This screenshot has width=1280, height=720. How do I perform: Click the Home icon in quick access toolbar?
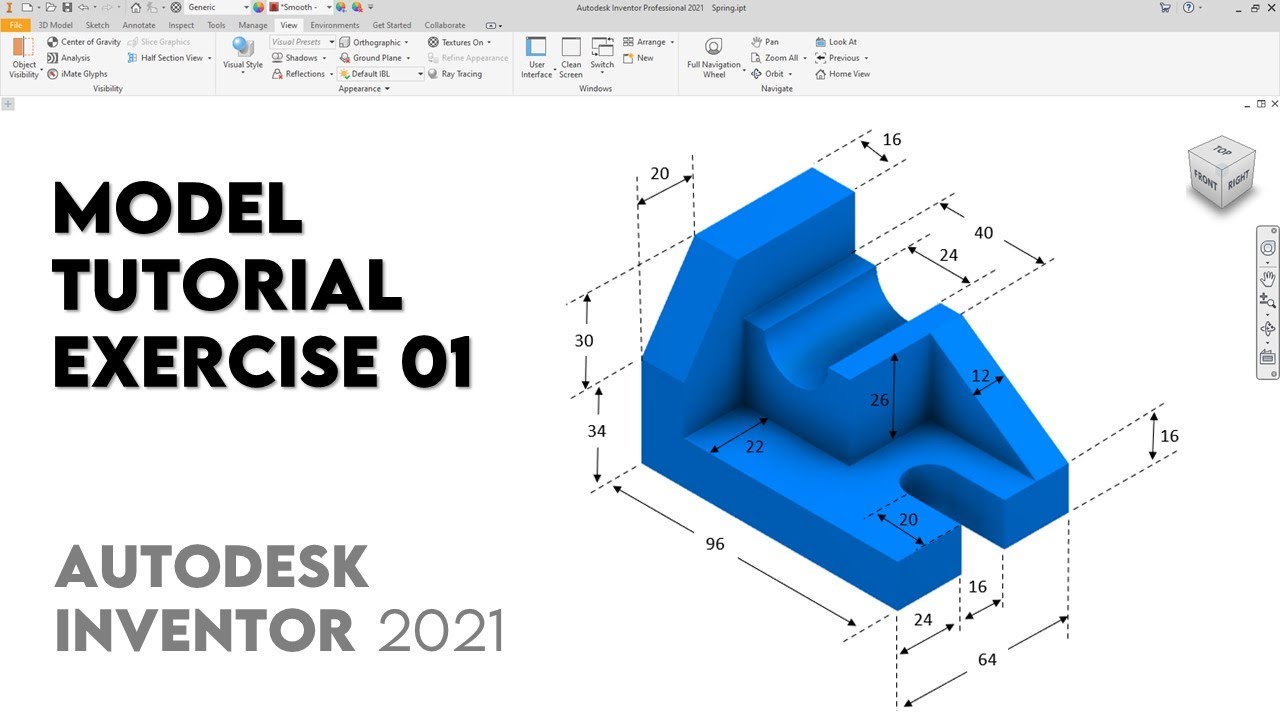pyautogui.click(x=135, y=7)
